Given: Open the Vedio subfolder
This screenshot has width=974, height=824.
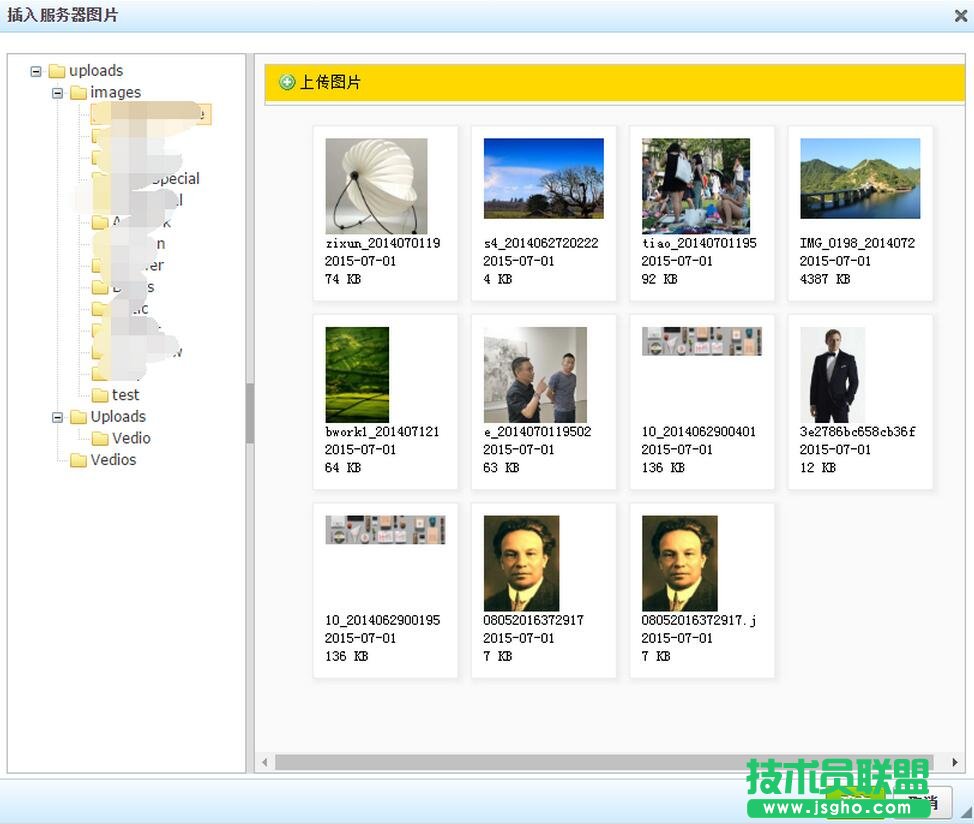Looking at the screenshot, I should [131, 438].
